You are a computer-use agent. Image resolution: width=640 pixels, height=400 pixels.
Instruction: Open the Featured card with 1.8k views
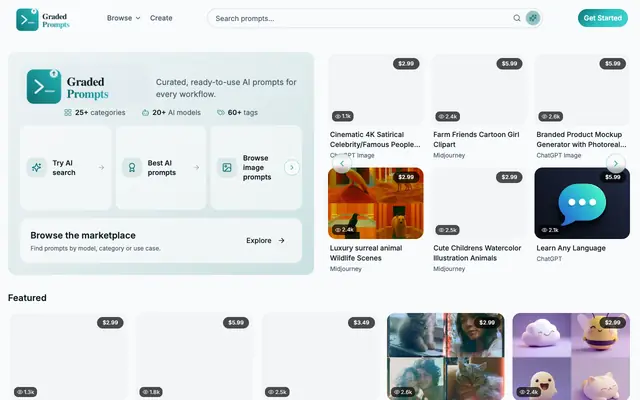coord(194,356)
